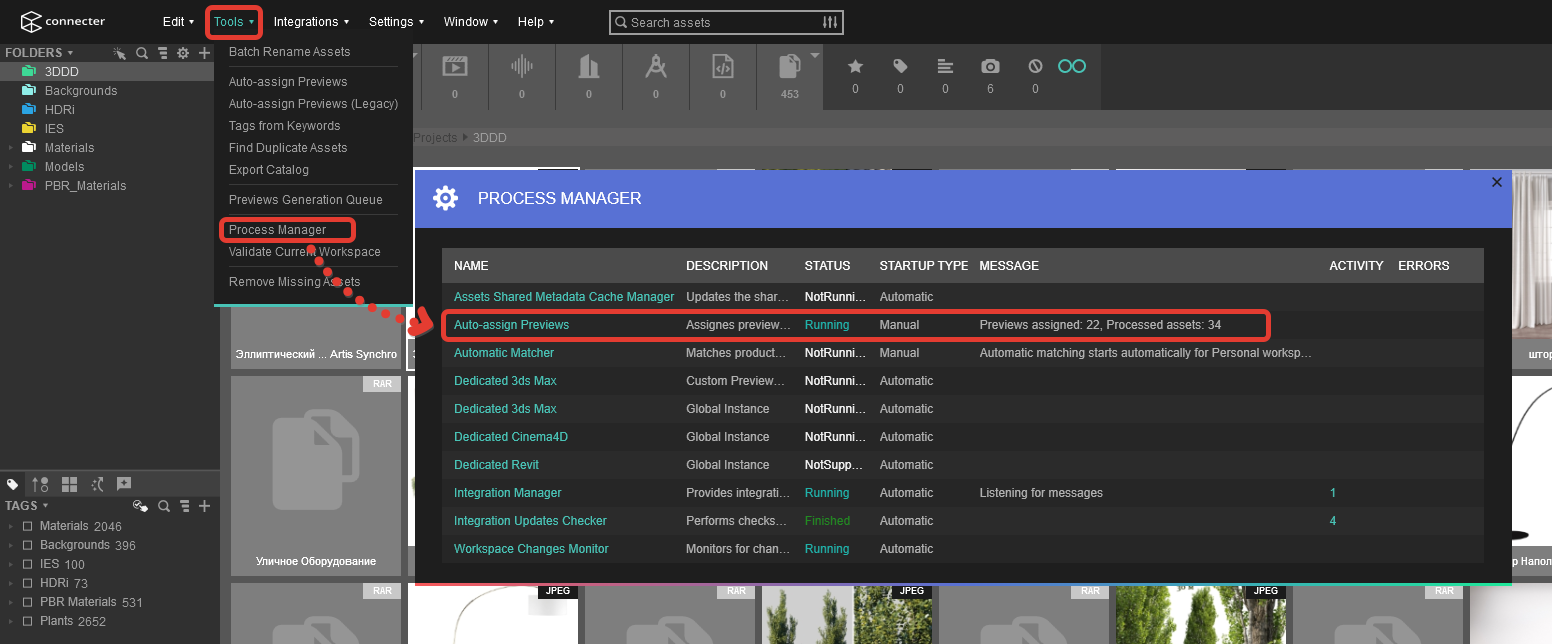The width and height of the screenshot is (1552, 644).
Task: Select the favorites star filter icon
Action: [855, 66]
